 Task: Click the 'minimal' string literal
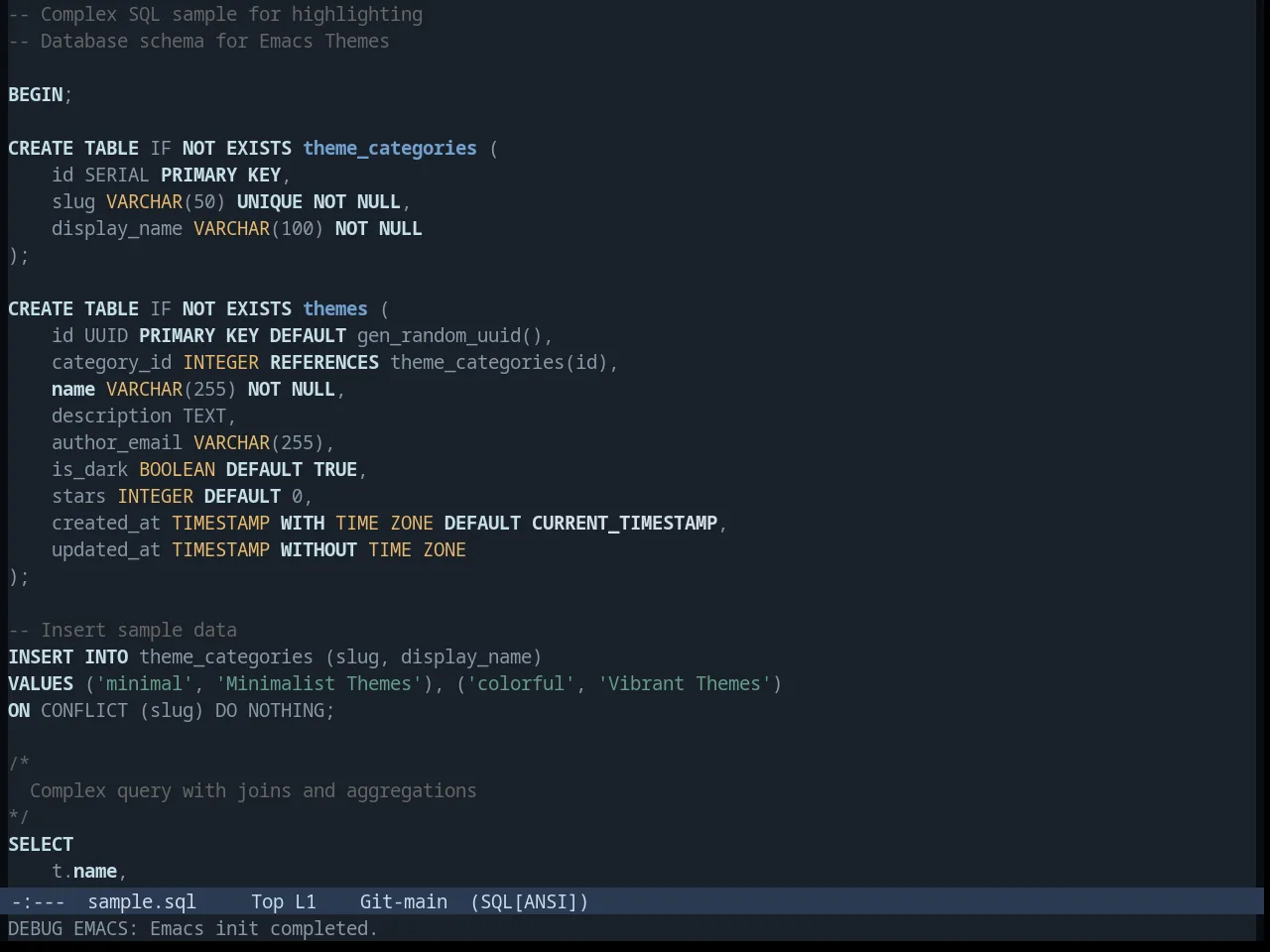[145, 683]
